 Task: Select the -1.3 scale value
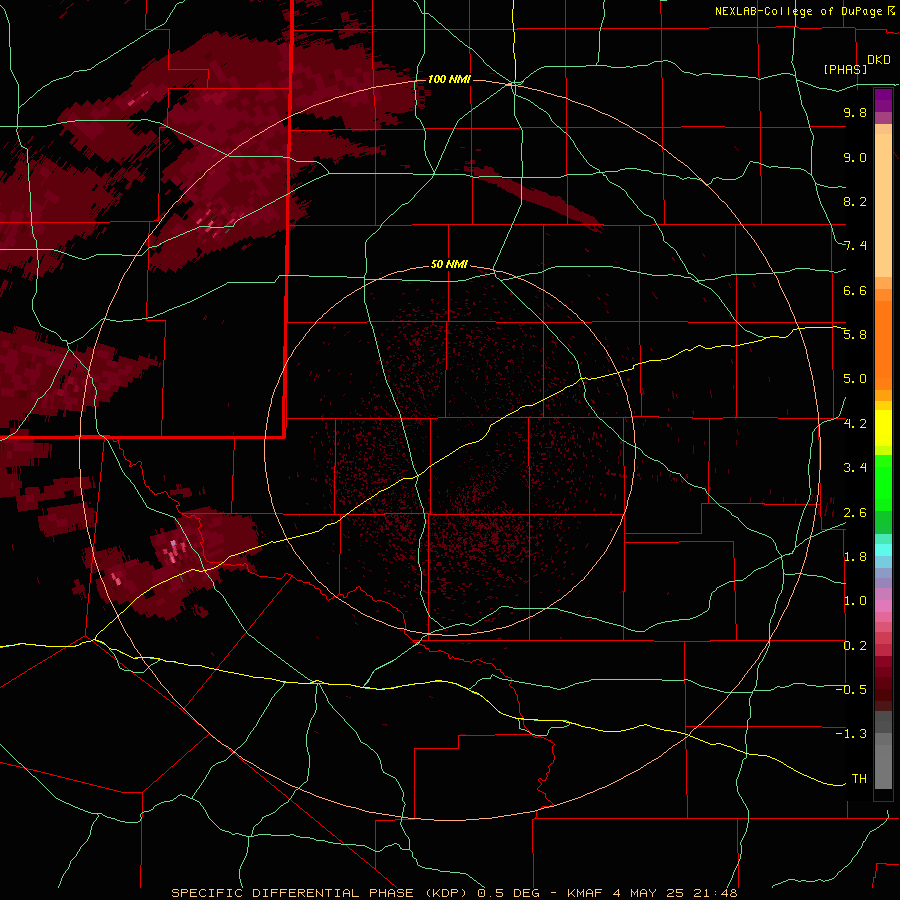pos(851,734)
